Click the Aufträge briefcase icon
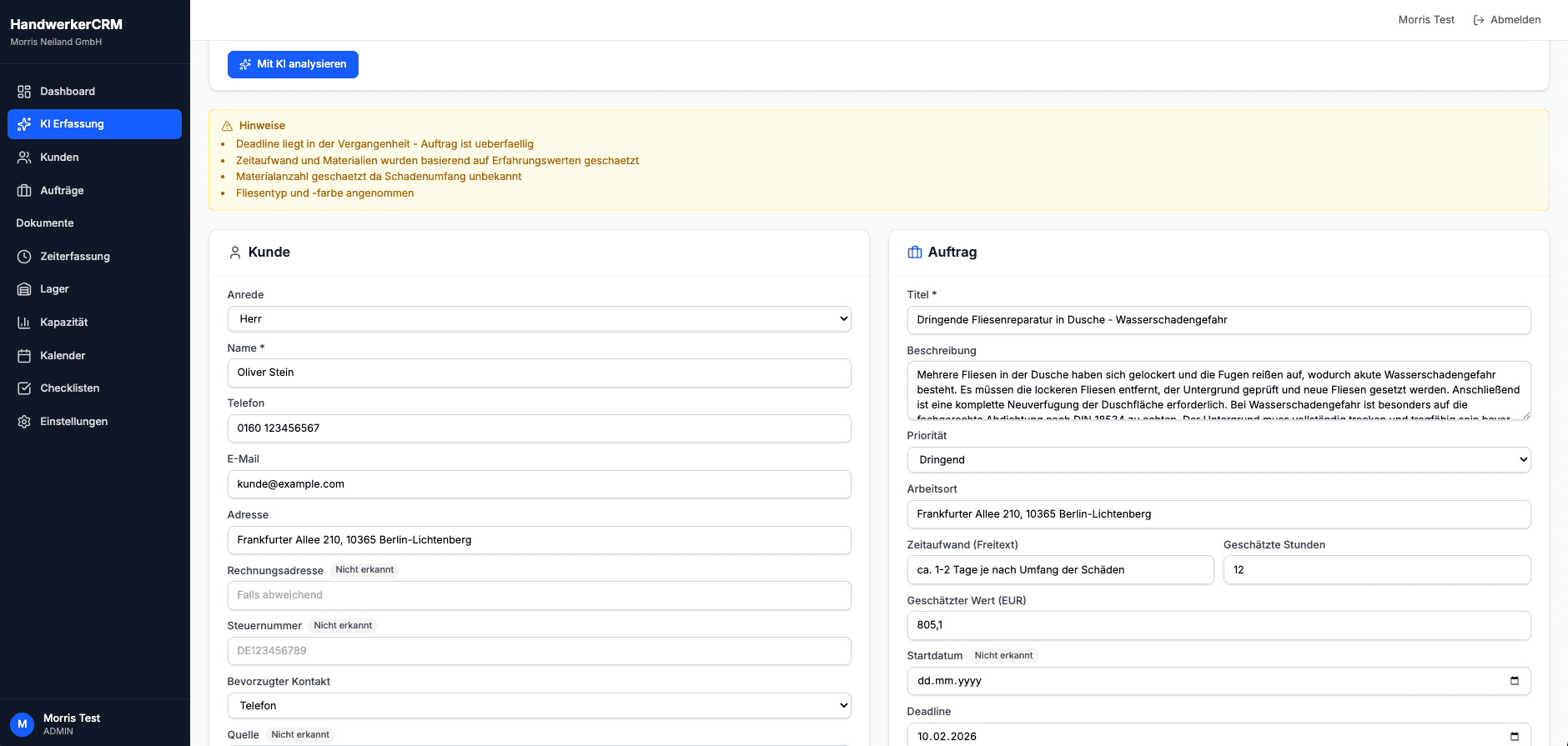1568x746 pixels. 24,191
